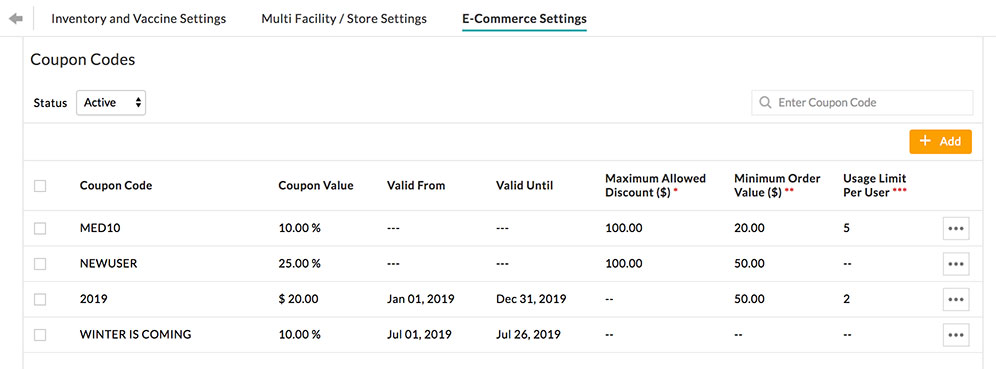Image resolution: width=996 pixels, height=369 pixels.
Task: Tick the select-all checkbox in table header
Action: (40, 185)
